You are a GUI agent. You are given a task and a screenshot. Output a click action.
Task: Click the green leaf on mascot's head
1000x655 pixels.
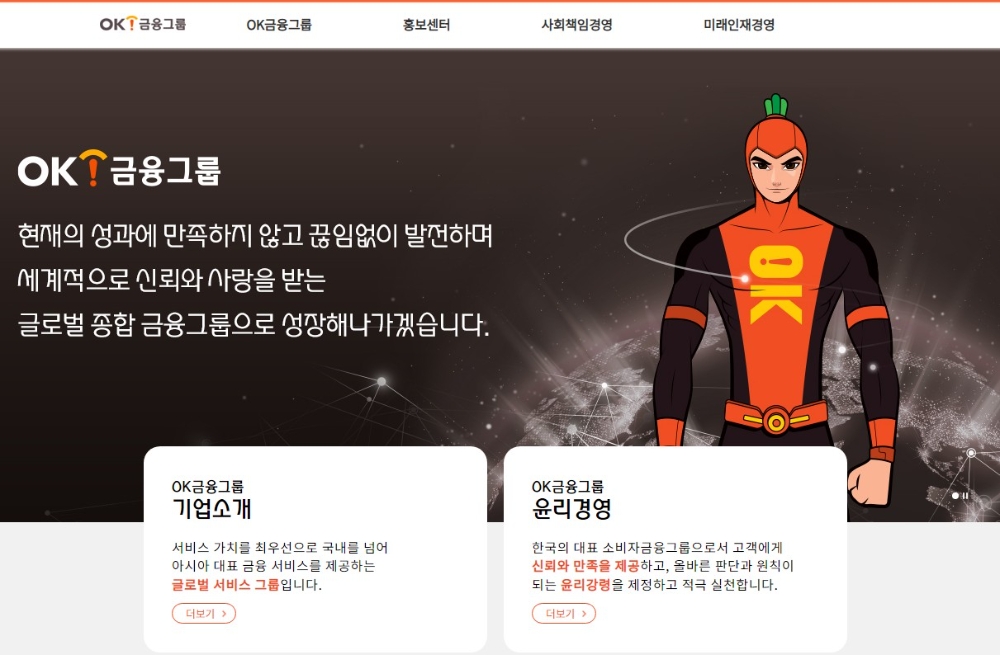pos(776,105)
